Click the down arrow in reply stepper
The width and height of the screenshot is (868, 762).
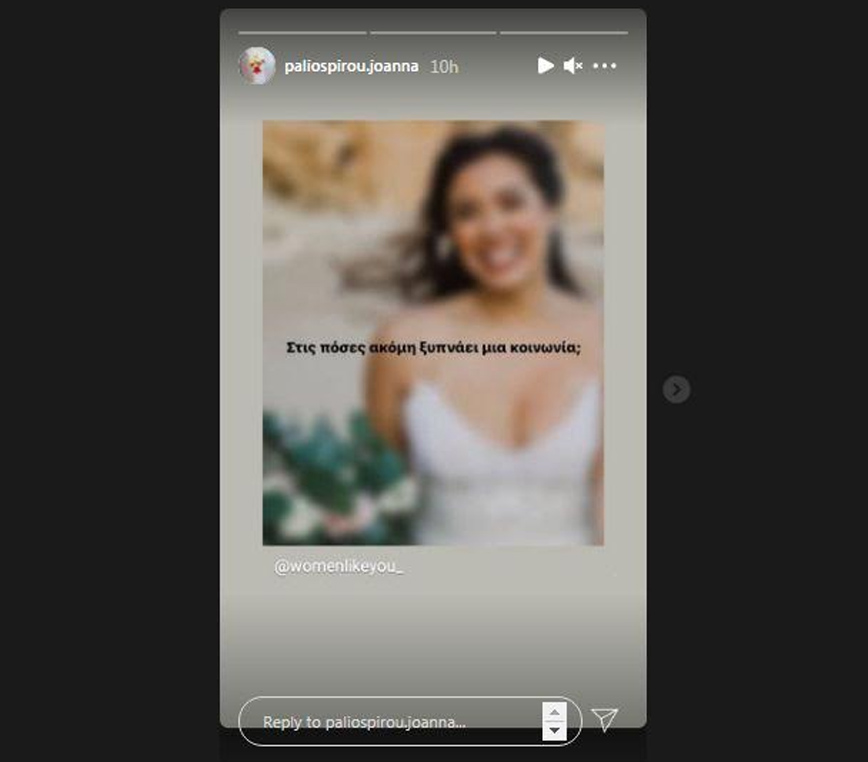coord(554,731)
